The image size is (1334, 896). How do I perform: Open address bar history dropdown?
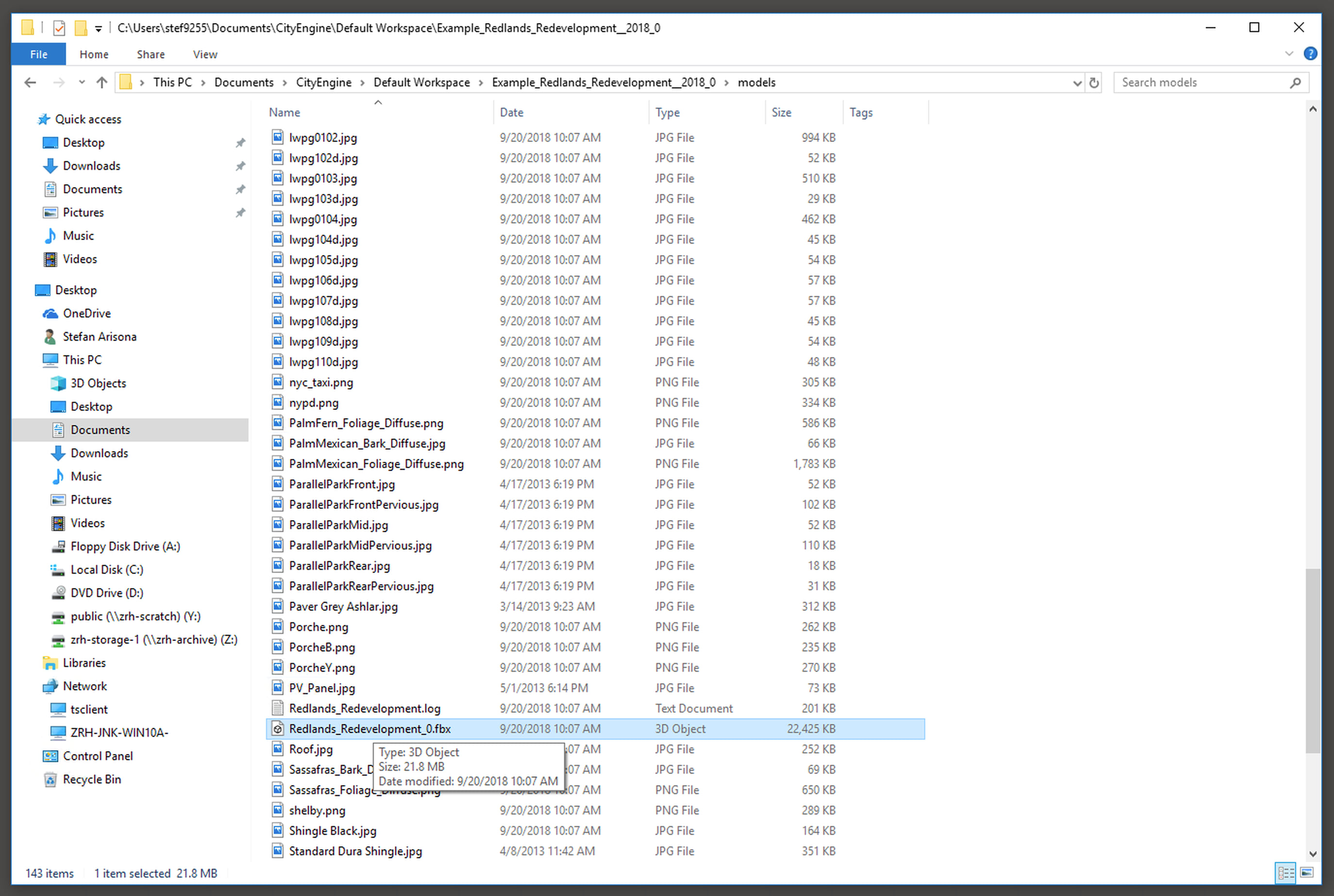[x=1077, y=83]
